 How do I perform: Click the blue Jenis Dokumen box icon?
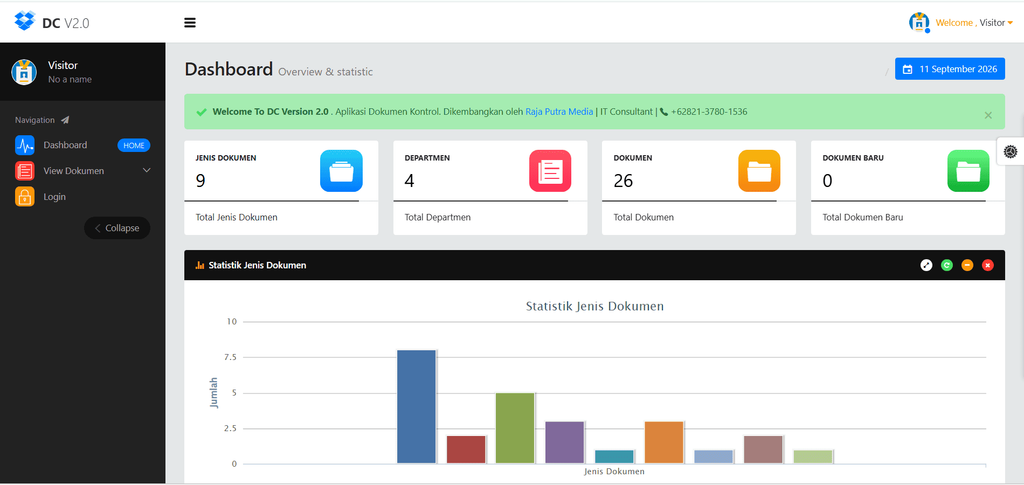point(341,171)
